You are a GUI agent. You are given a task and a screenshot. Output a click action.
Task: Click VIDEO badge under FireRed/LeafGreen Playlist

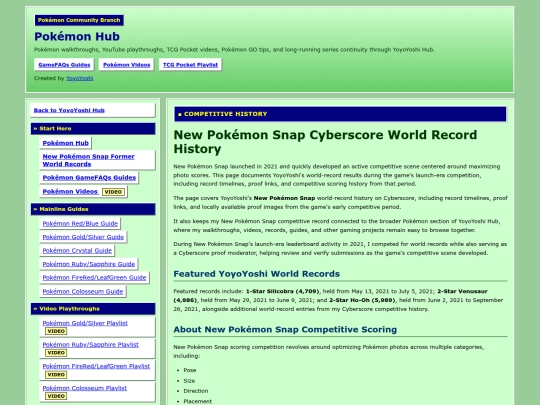[x=56, y=374]
